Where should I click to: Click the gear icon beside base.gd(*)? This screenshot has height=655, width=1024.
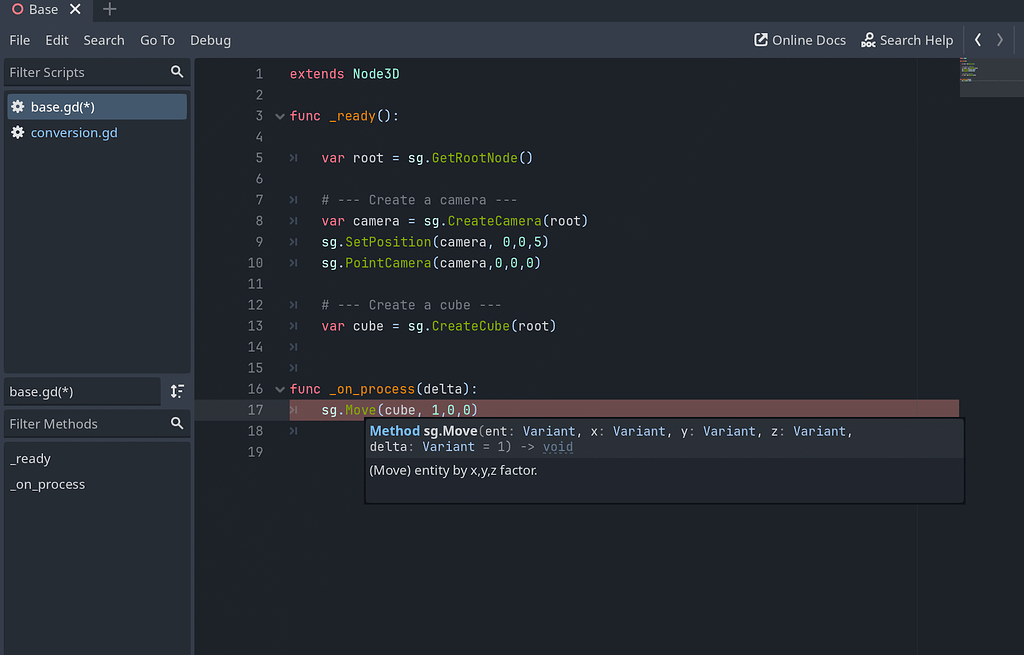(18, 106)
